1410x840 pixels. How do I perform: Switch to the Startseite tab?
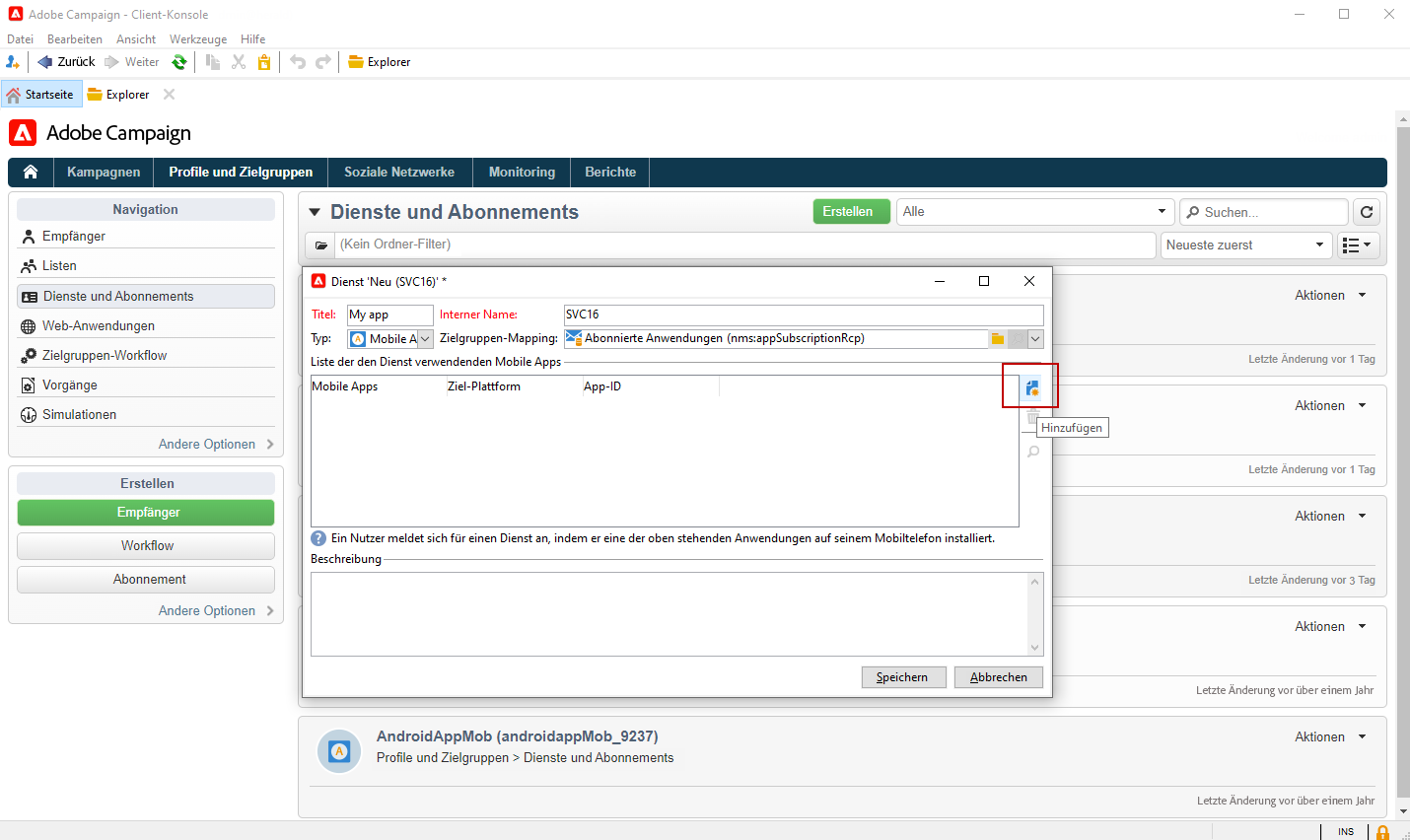(40, 95)
